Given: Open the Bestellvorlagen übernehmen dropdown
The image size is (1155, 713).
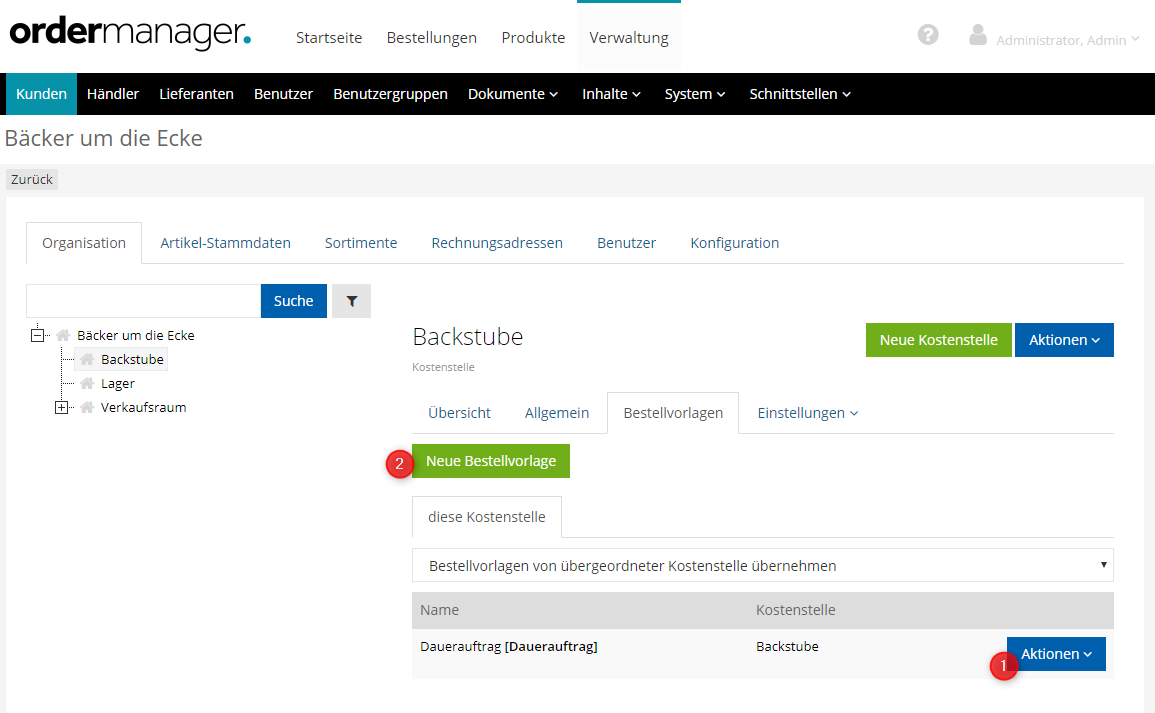Looking at the screenshot, I should pos(762,566).
